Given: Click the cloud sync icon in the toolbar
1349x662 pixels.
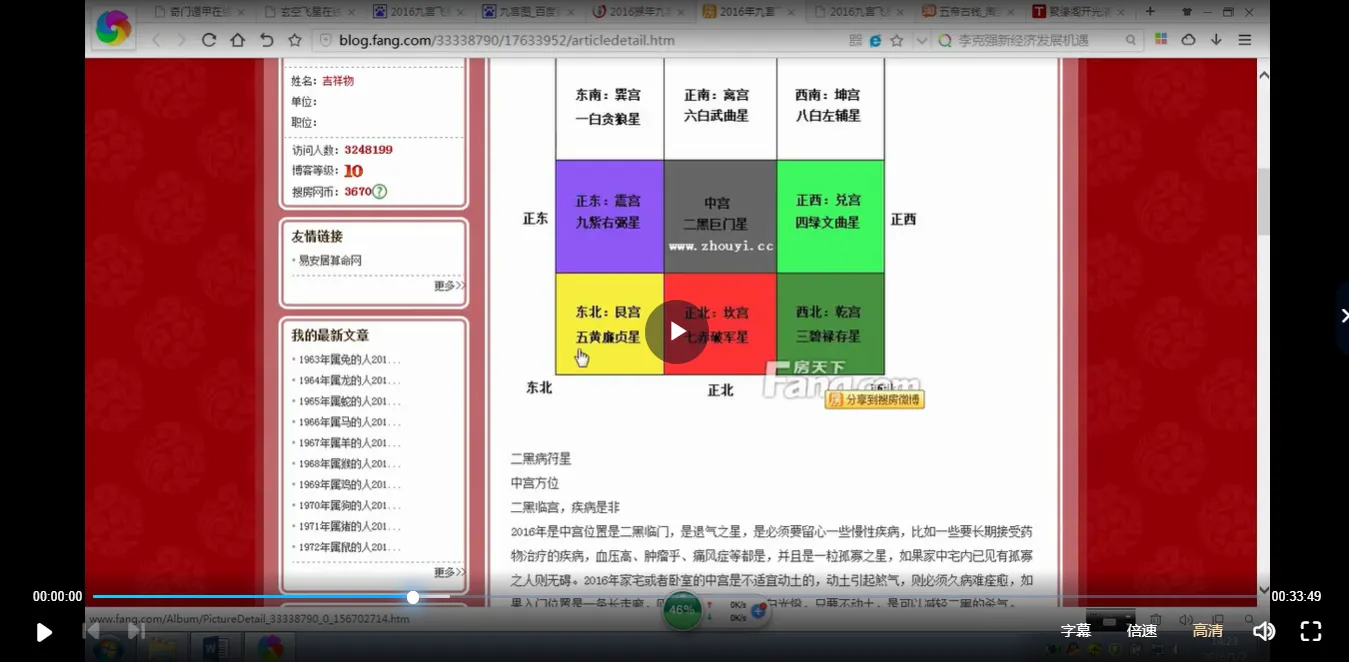Looking at the screenshot, I should pos(1188,40).
